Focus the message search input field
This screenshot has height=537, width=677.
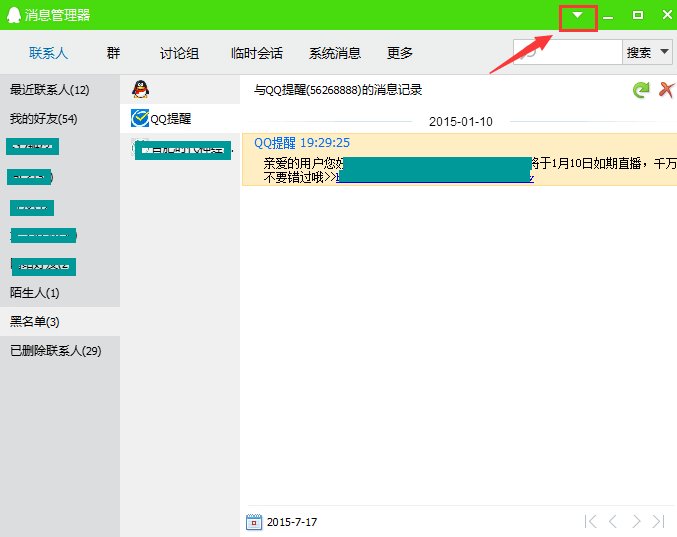(567, 52)
